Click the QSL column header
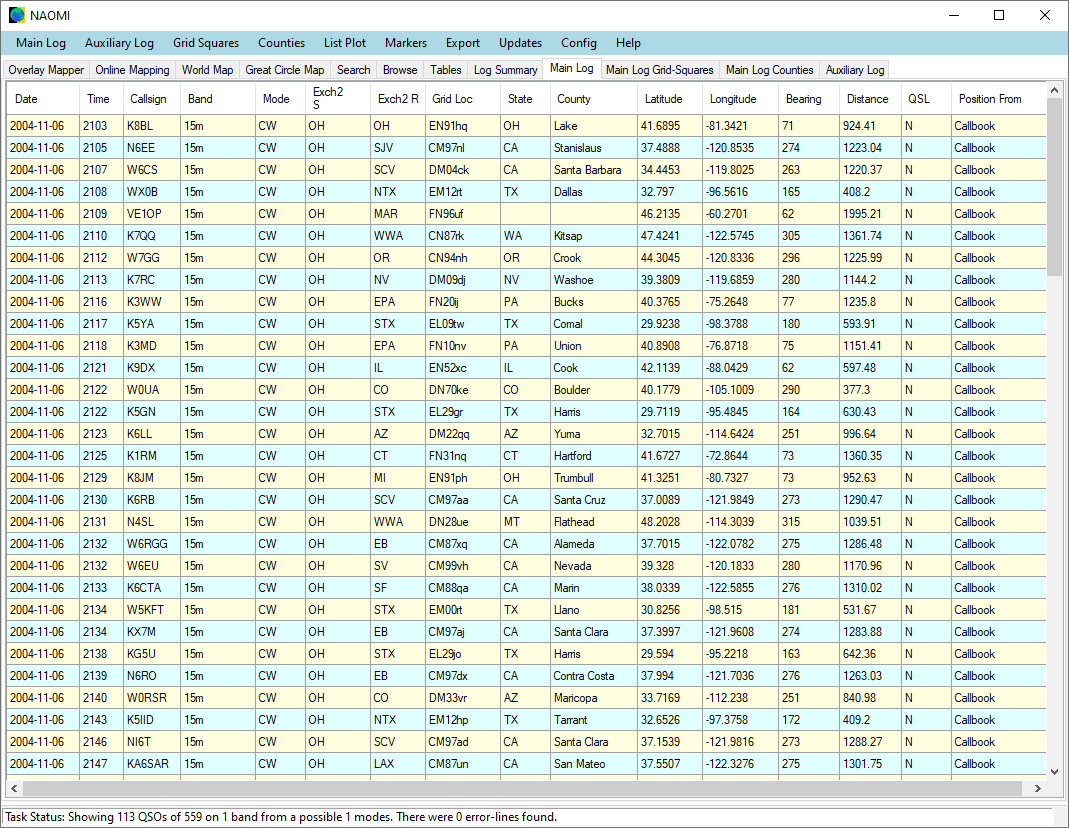The height and width of the screenshot is (828, 1069). pos(926,99)
